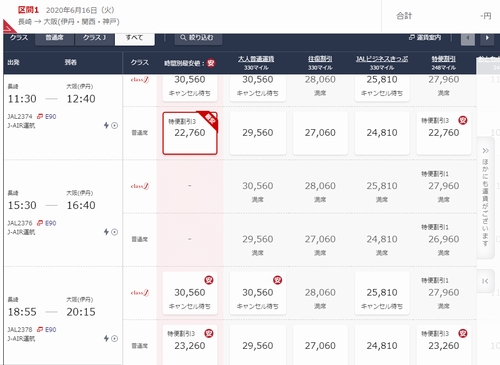Collapse fares with the return-to-first arrow
The height and width of the screenshot is (365, 500).
485,281
